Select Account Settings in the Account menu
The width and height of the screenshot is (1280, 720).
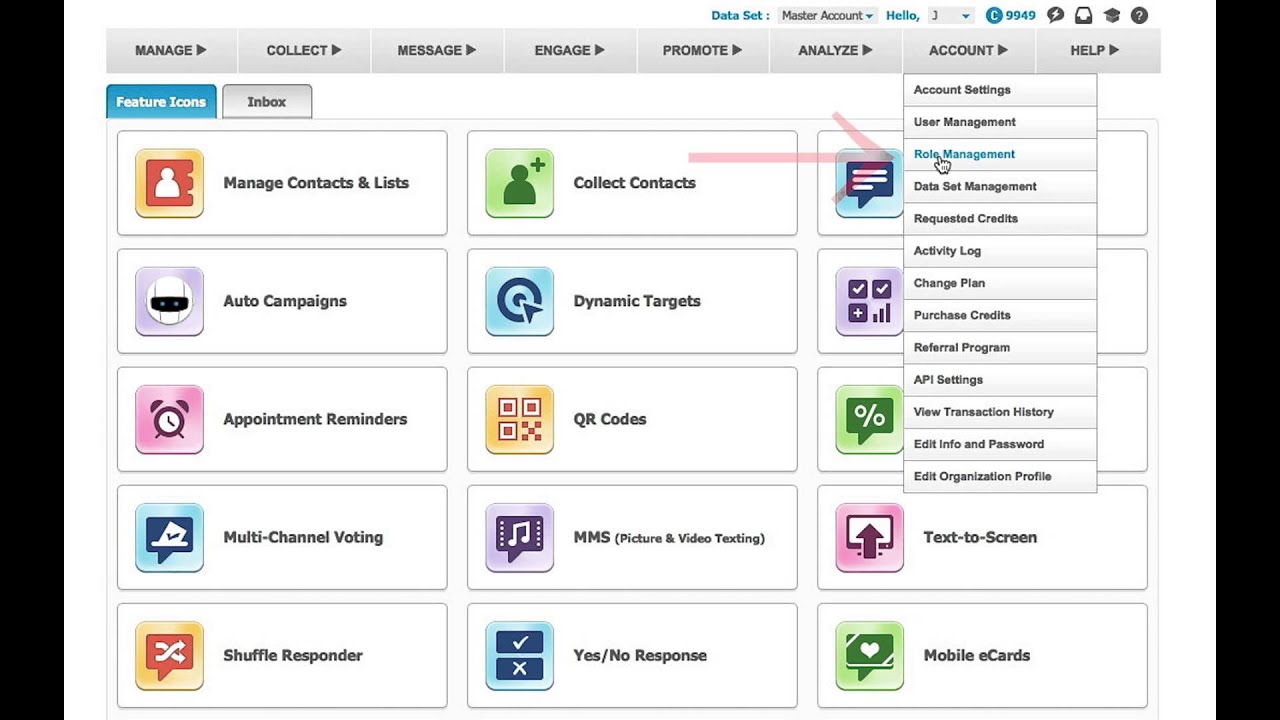coord(1000,90)
